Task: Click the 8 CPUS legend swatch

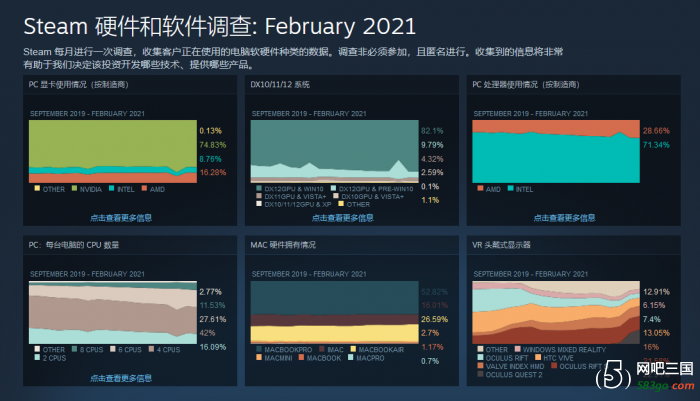Action: pos(75,348)
